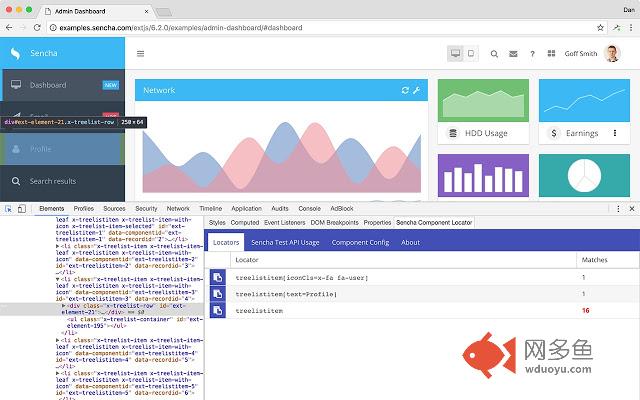Switch to the Sencha Test API Usage tab
640x400 pixels.
tap(285, 242)
